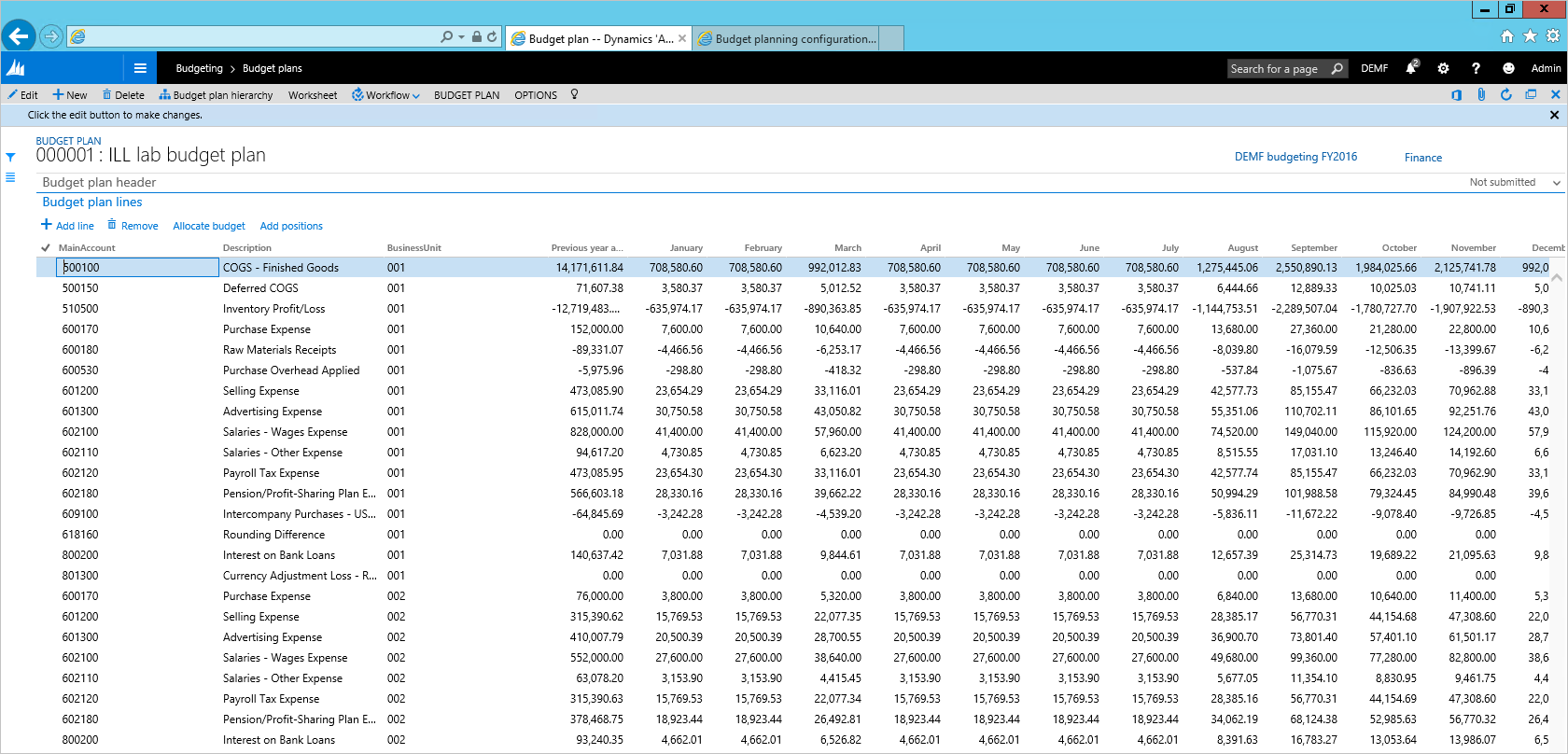Screen dimensions: 1568x754
Task: Refresh the budget plan page
Action: pos(1505,95)
